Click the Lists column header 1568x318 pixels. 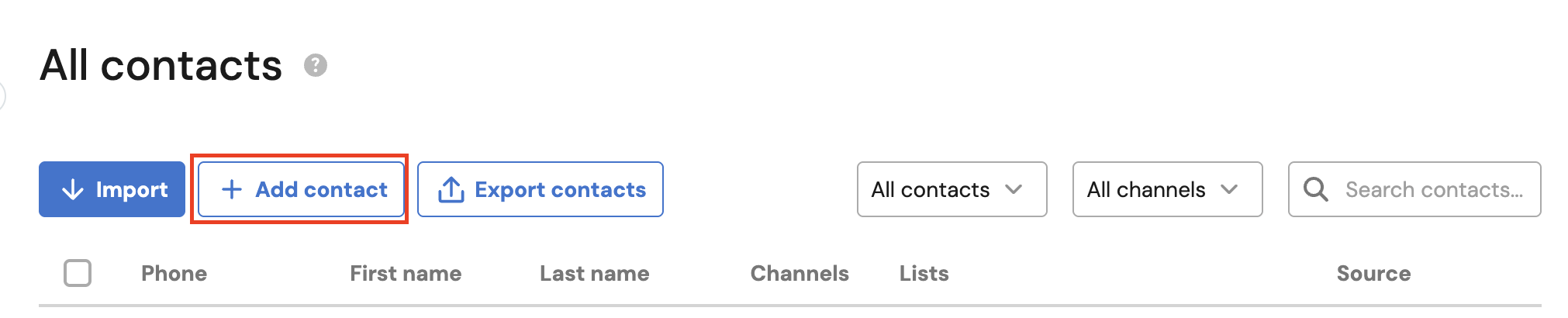924,273
